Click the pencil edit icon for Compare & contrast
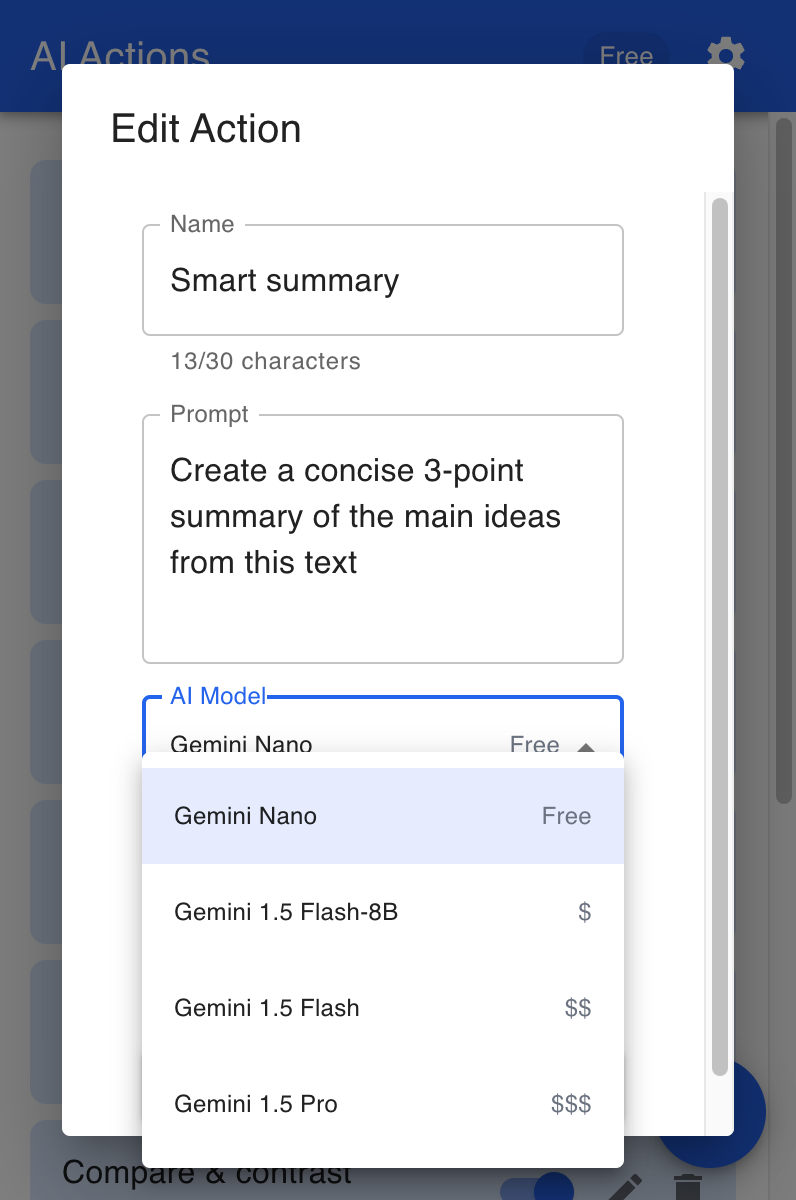Image resolution: width=796 pixels, height=1200 pixels. click(626, 1187)
